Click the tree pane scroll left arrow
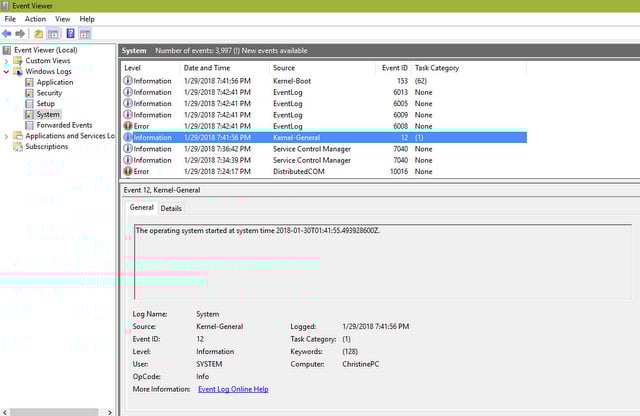640x416 pixels. (x=4, y=412)
